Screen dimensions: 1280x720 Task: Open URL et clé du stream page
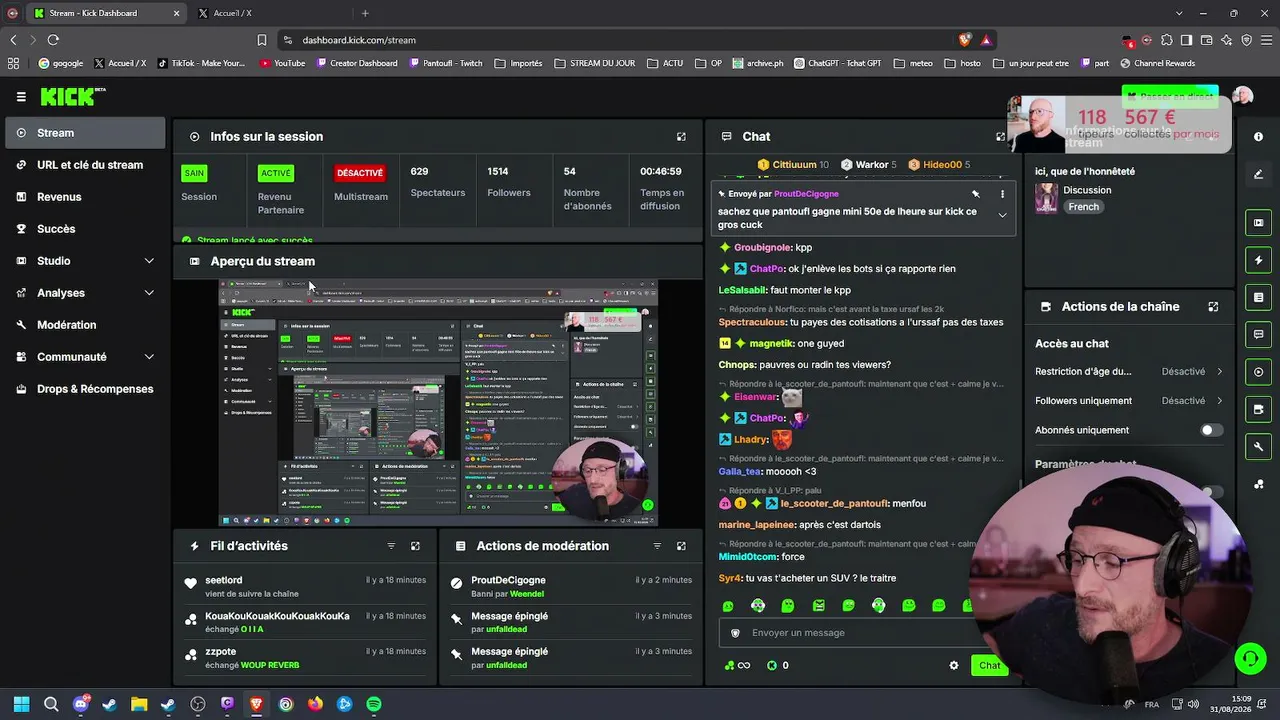tap(85, 165)
